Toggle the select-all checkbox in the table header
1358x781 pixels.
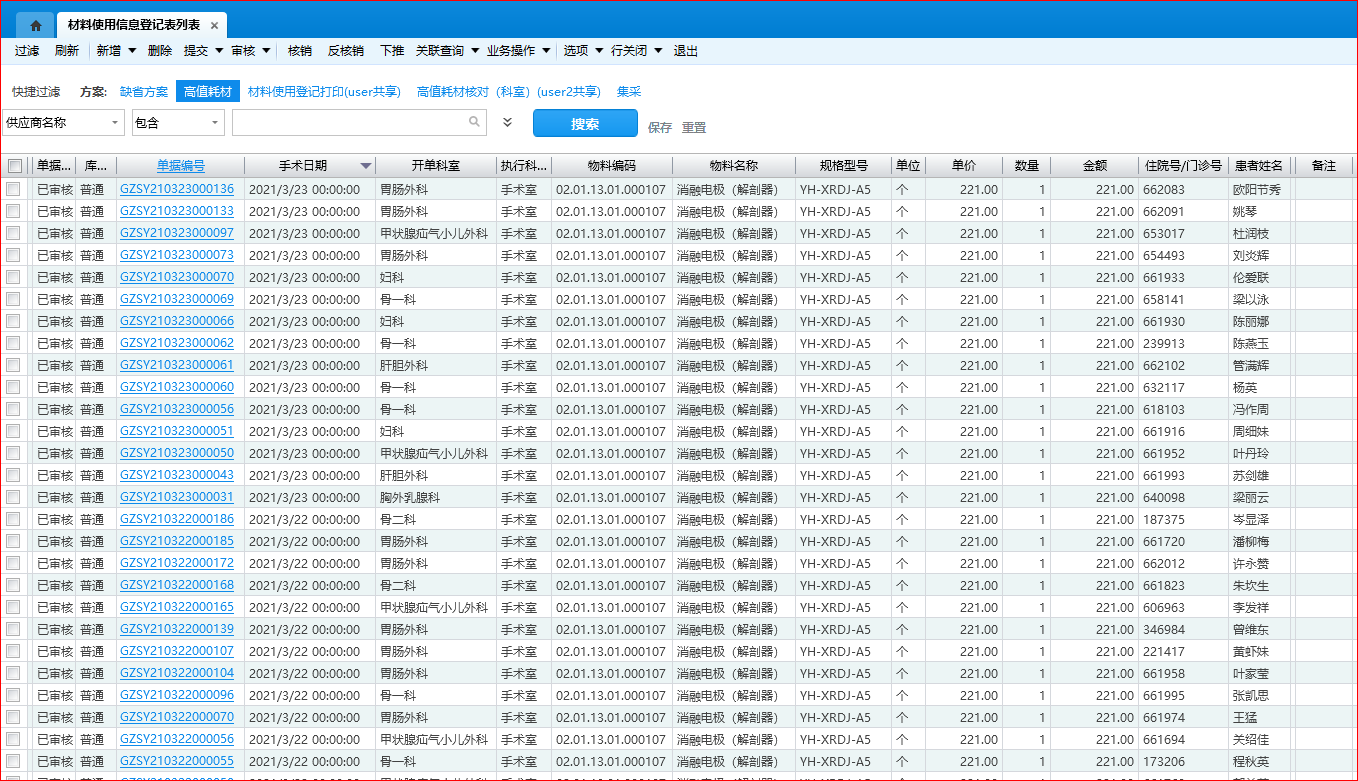pyautogui.click(x=14, y=166)
